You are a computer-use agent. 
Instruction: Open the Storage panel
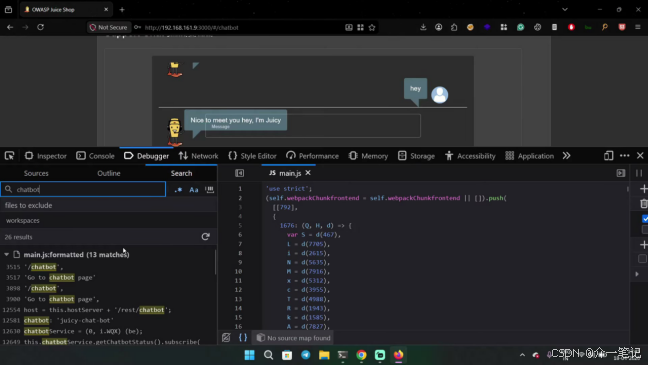pos(416,156)
